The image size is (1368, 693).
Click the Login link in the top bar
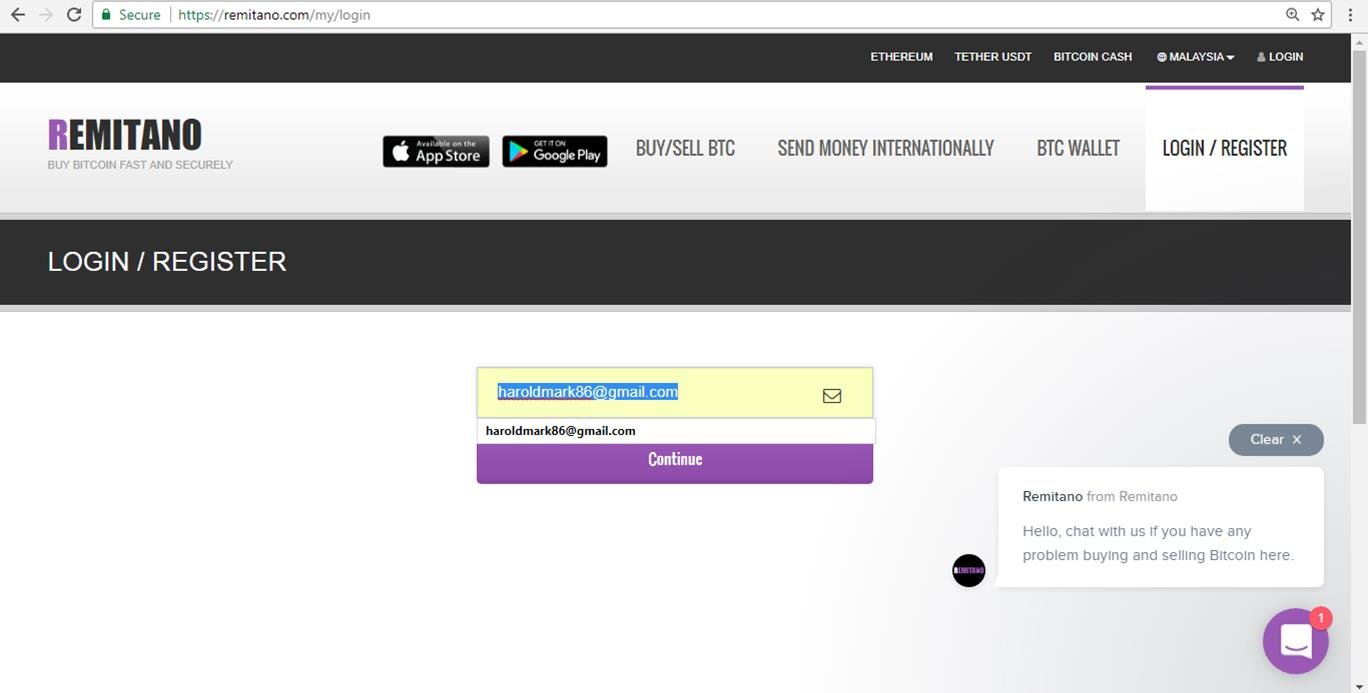click(1280, 57)
